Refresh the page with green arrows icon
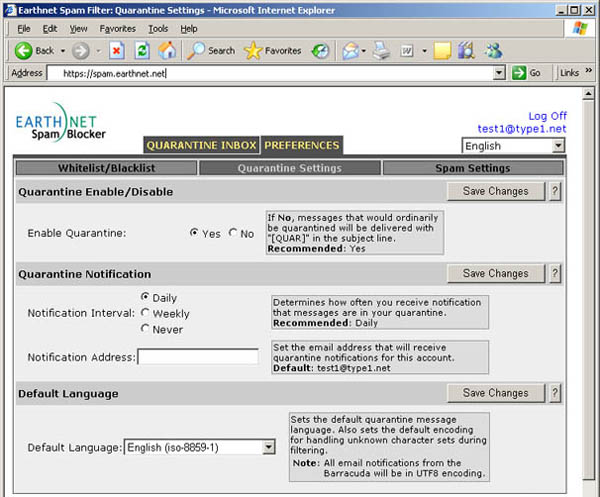Screen dimensions: 600x497 pyautogui.click(x=142, y=51)
